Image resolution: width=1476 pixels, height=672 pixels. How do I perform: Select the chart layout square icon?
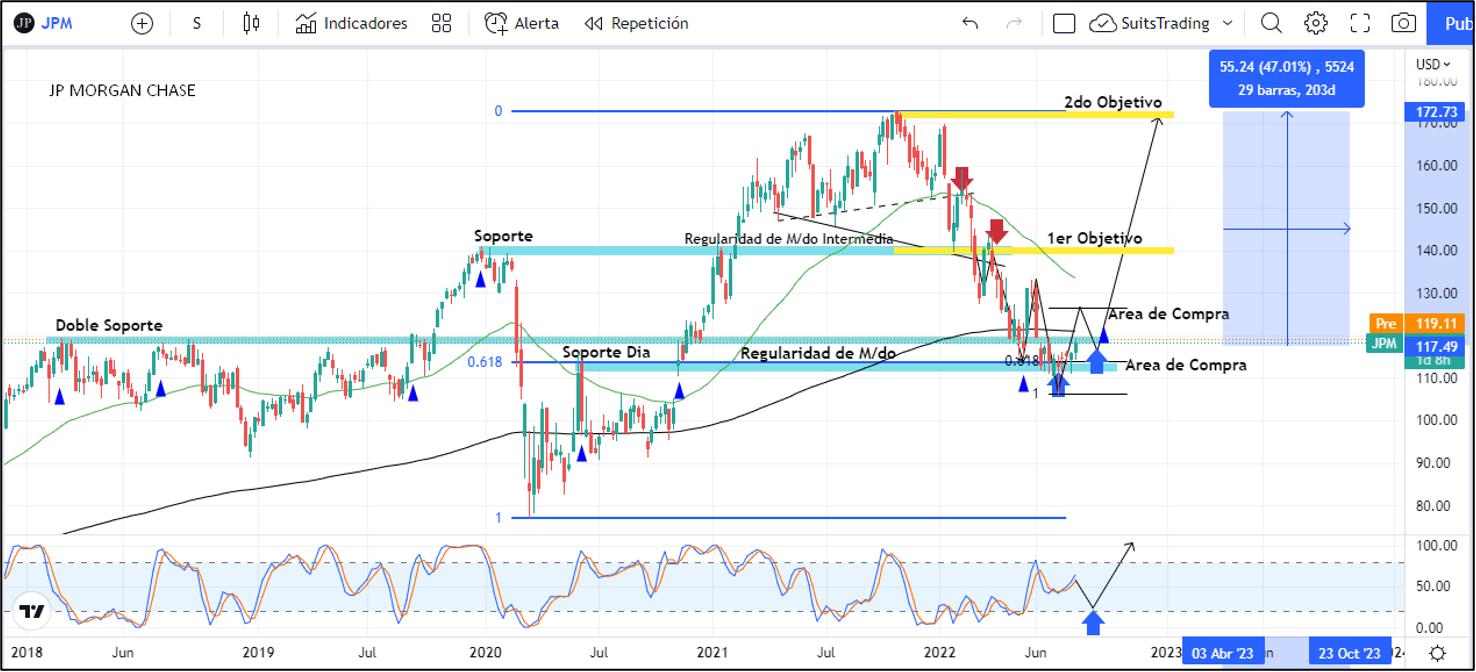tap(1064, 23)
